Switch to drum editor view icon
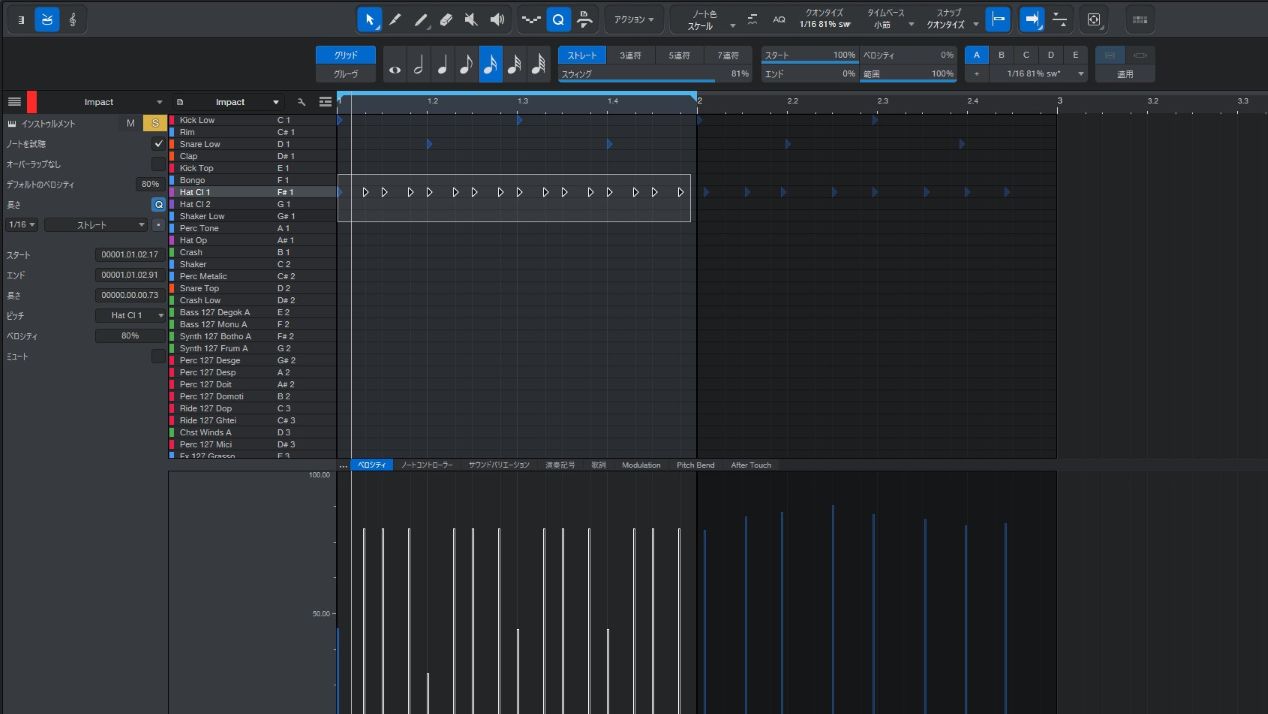Viewport: 1268px width, 714px height. point(47,19)
